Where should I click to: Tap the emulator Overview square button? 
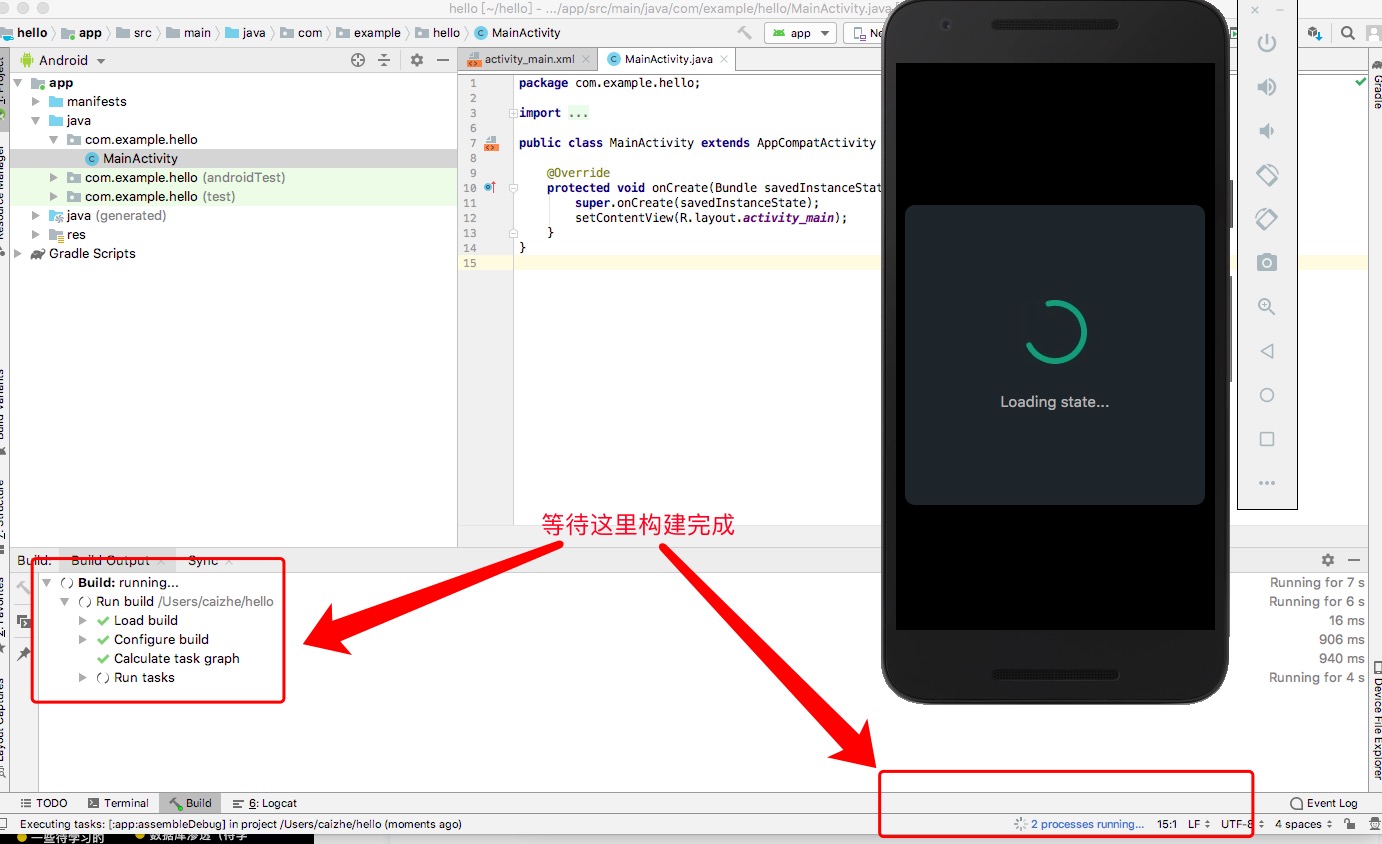tap(1266, 439)
